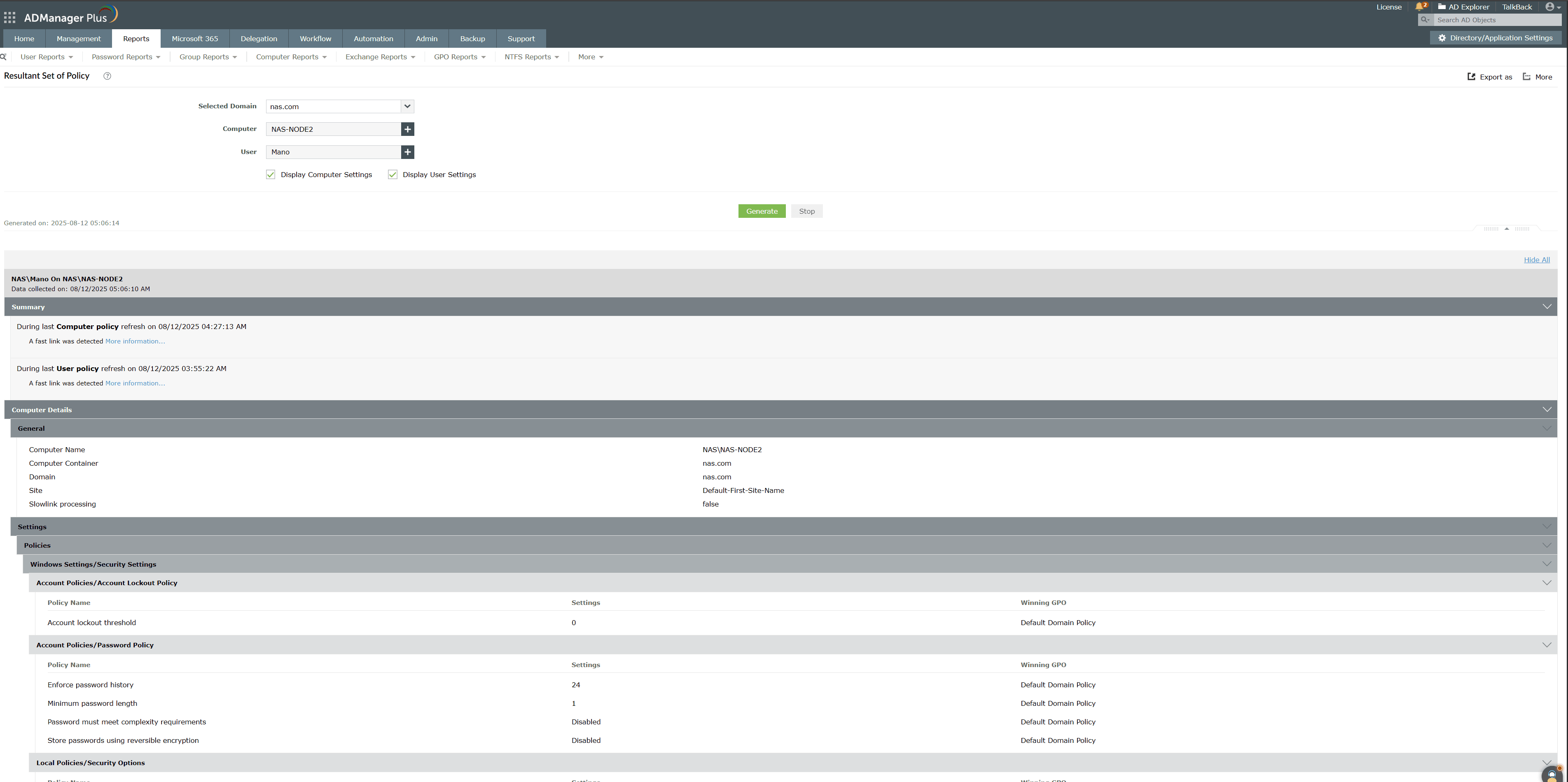Click the report search magnifier icon
The height and width of the screenshot is (782, 1568).
pos(4,56)
